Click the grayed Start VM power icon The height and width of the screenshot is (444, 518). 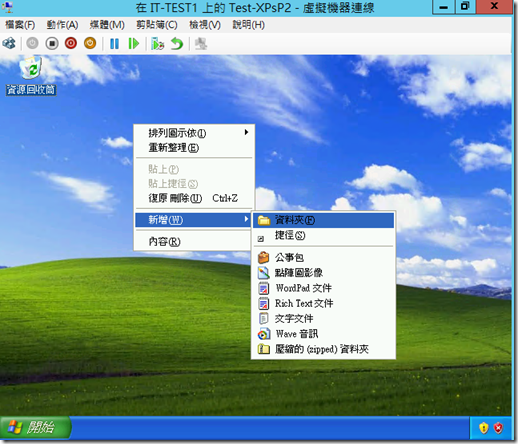[32, 43]
